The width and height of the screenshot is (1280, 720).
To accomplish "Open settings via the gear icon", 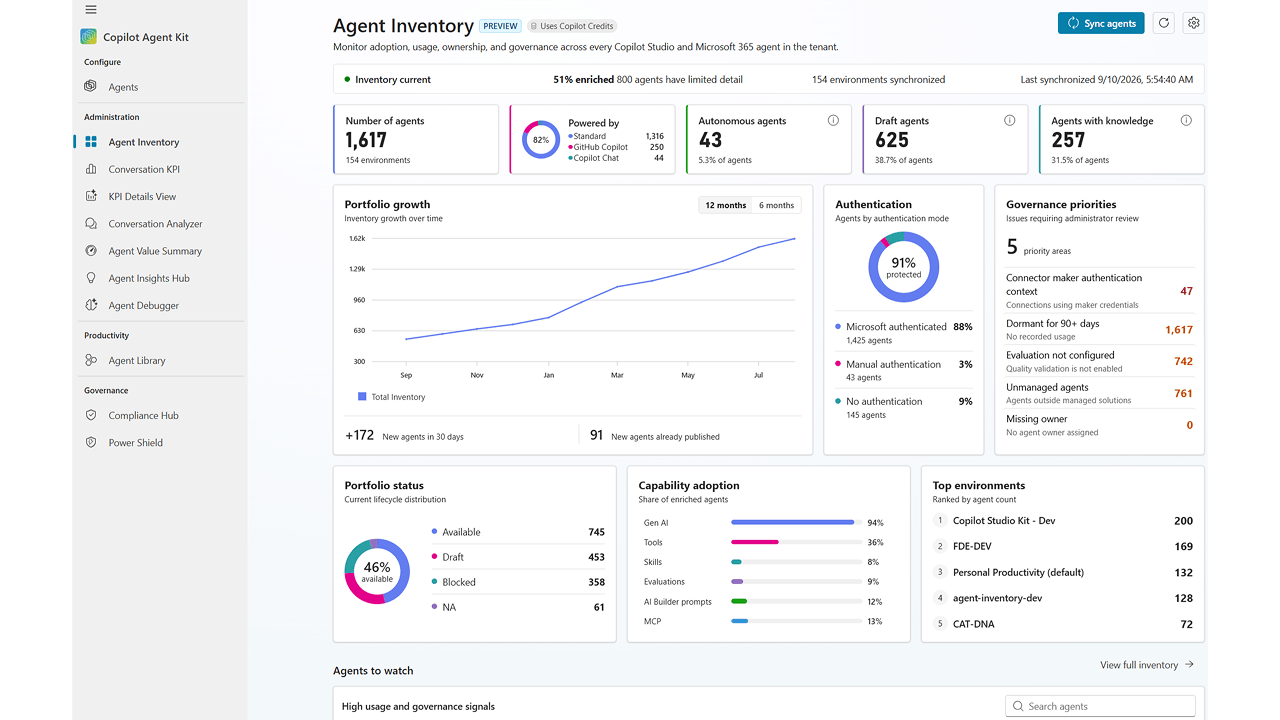I will (1193, 23).
